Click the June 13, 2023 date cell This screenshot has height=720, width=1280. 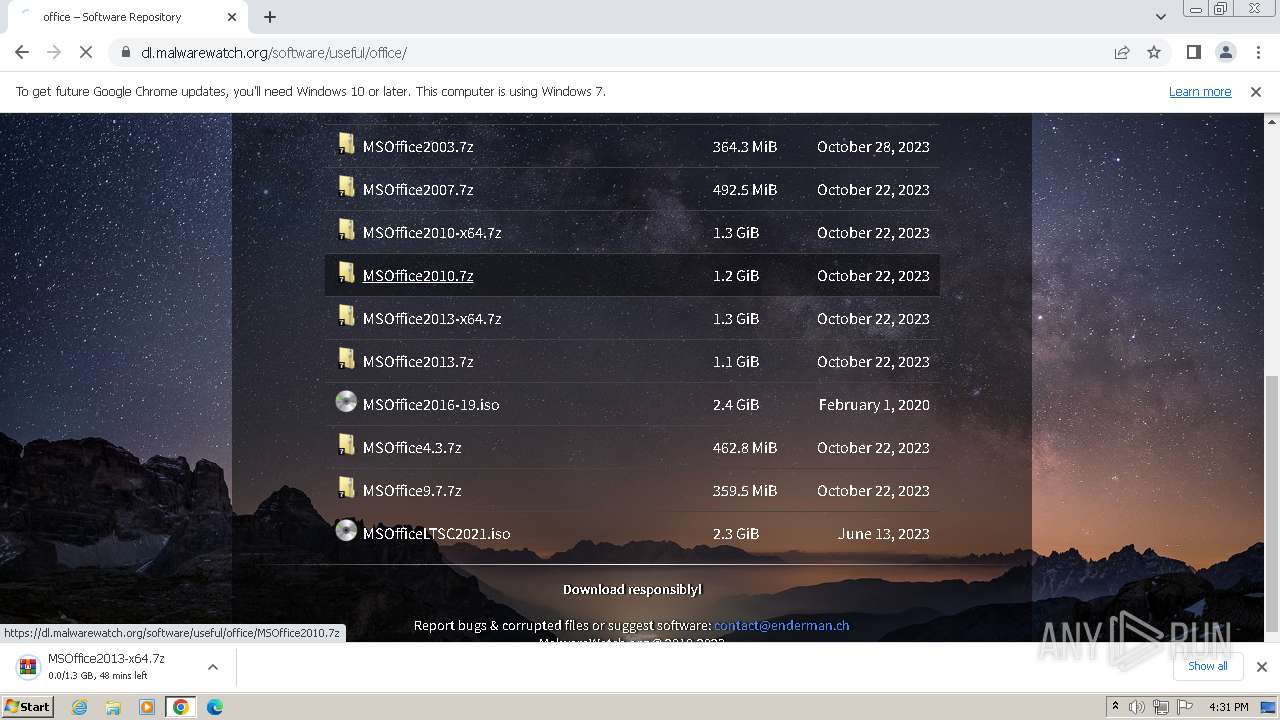pos(884,533)
